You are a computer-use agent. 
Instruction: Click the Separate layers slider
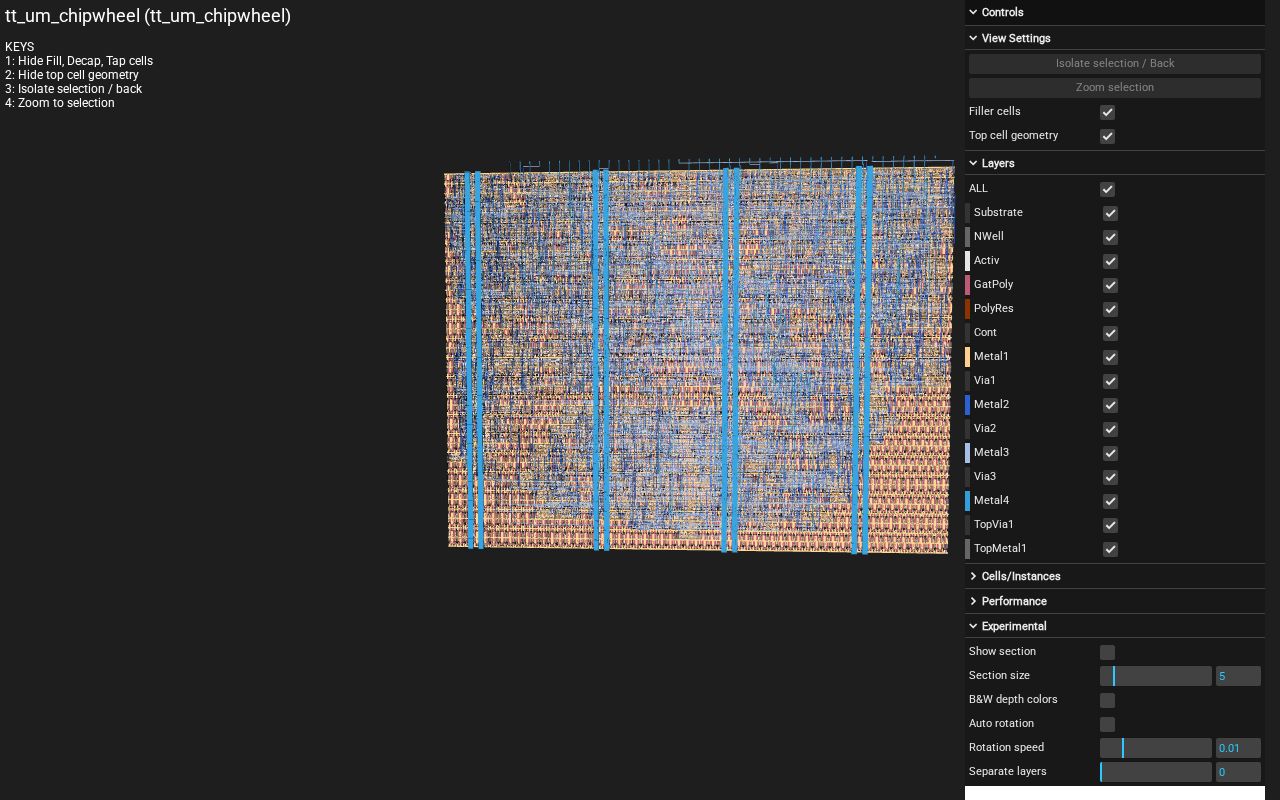[x=1156, y=772]
